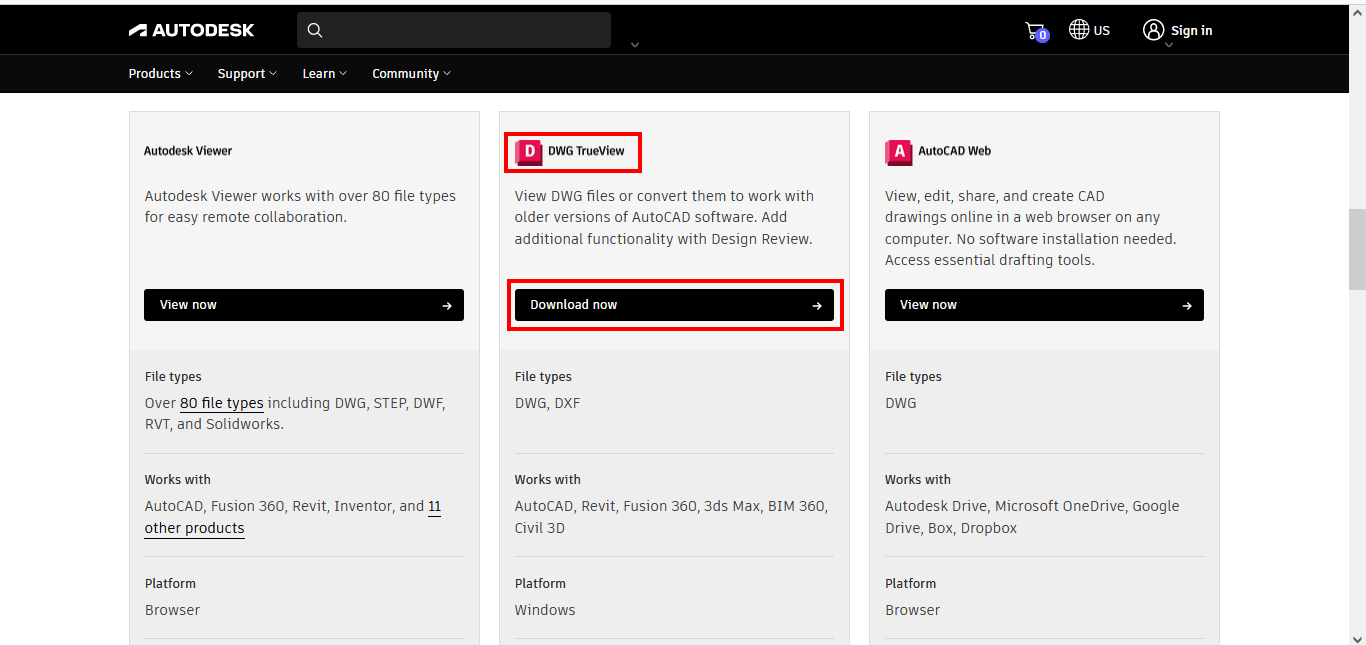Expand the chevron beside the search box
This screenshot has width=1366, height=645.
coord(634,44)
